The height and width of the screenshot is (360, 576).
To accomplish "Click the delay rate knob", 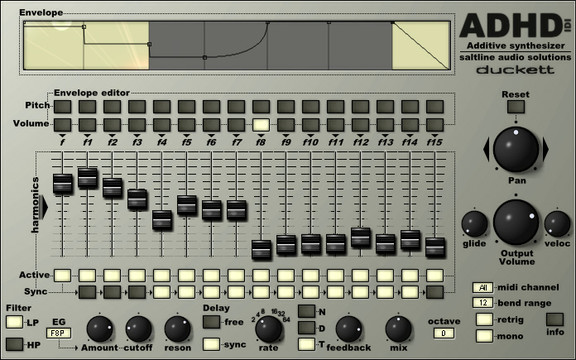I will tap(269, 329).
